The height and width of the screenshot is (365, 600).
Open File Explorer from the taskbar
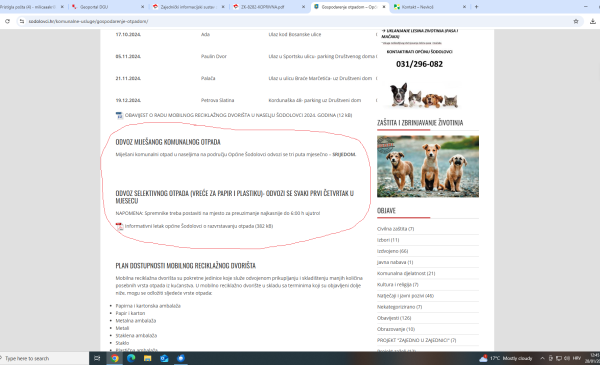point(148,358)
